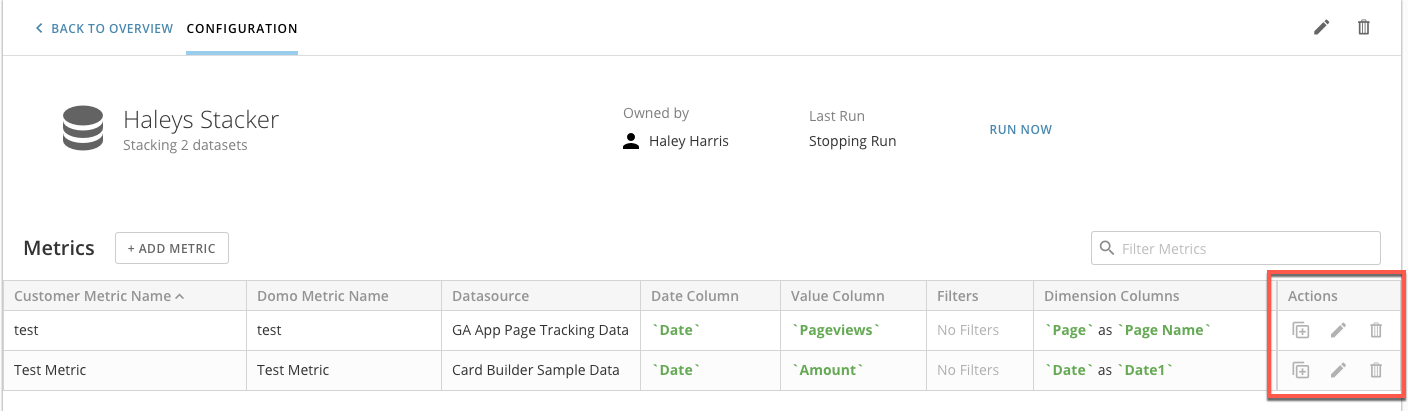Click `Page` as `Page Name` cell

pos(1155,330)
